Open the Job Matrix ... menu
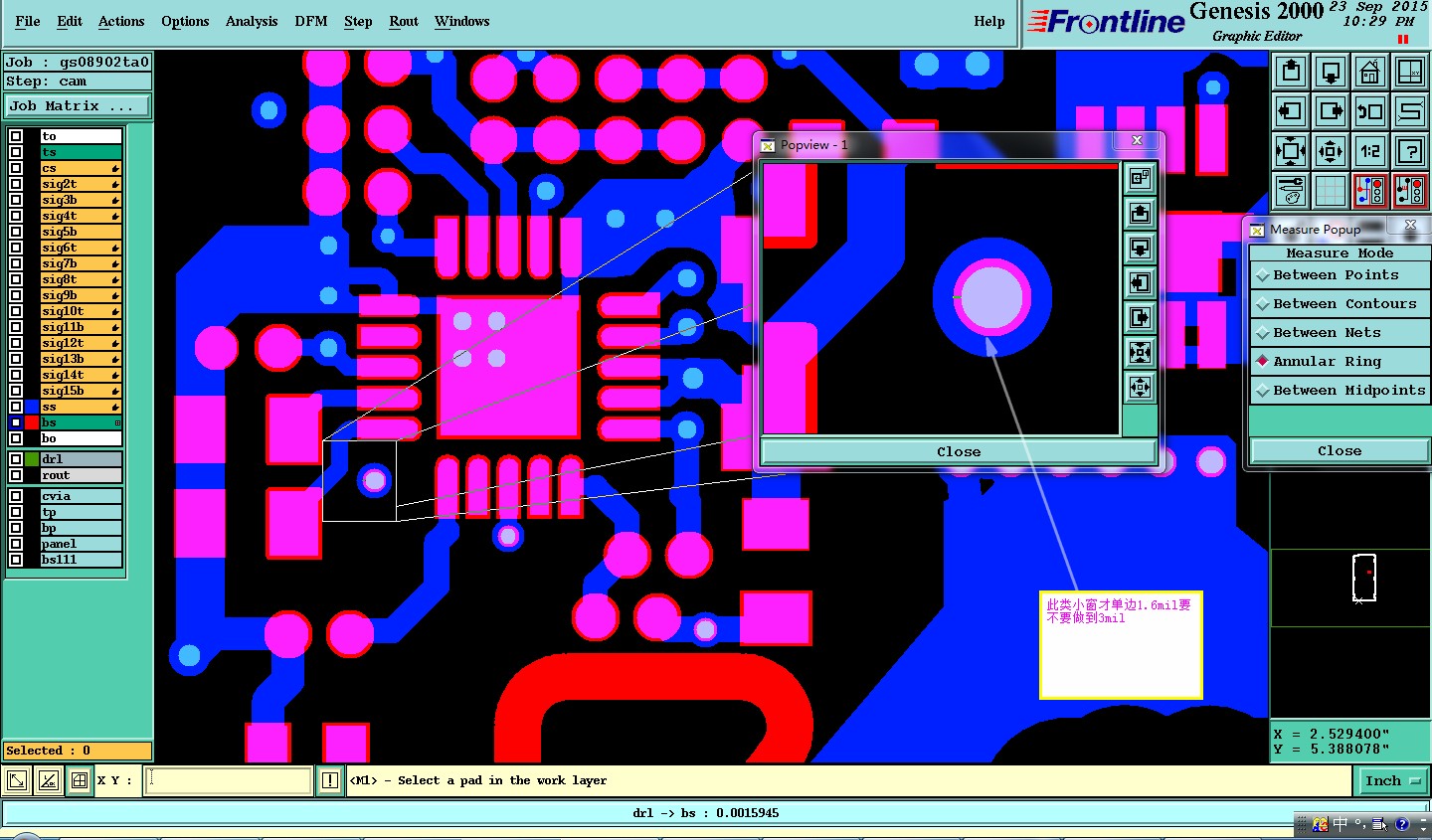1432x840 pixels. (79, 106)
